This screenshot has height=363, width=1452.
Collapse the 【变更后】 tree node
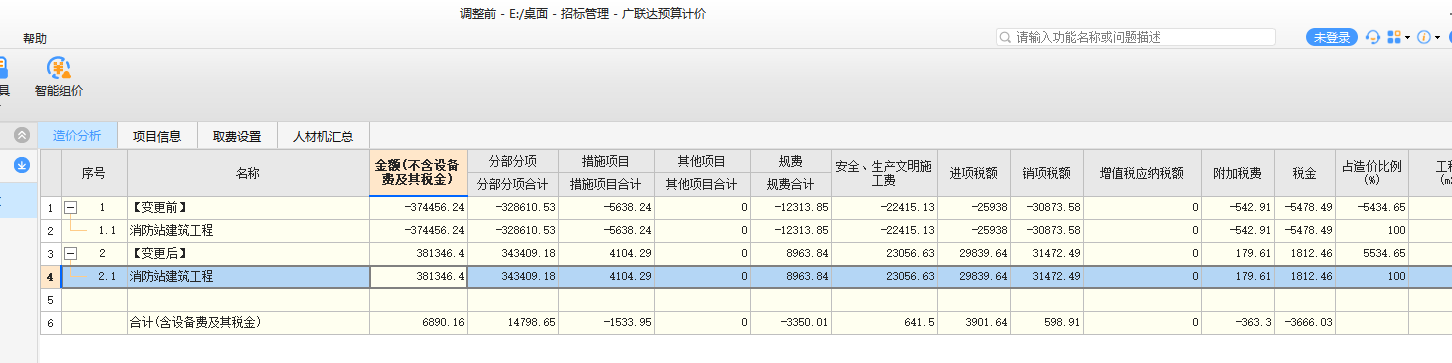click(x=70, y=253)
